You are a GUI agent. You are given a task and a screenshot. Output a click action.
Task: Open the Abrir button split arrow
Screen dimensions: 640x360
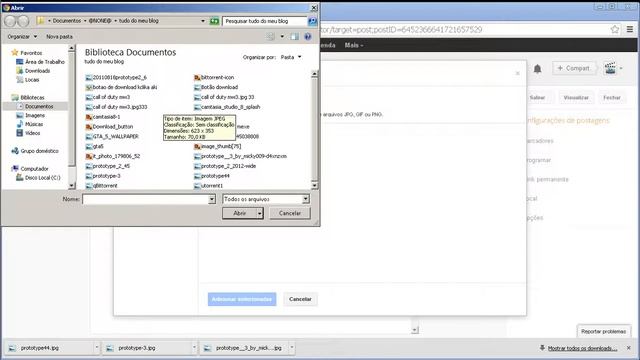260,213
